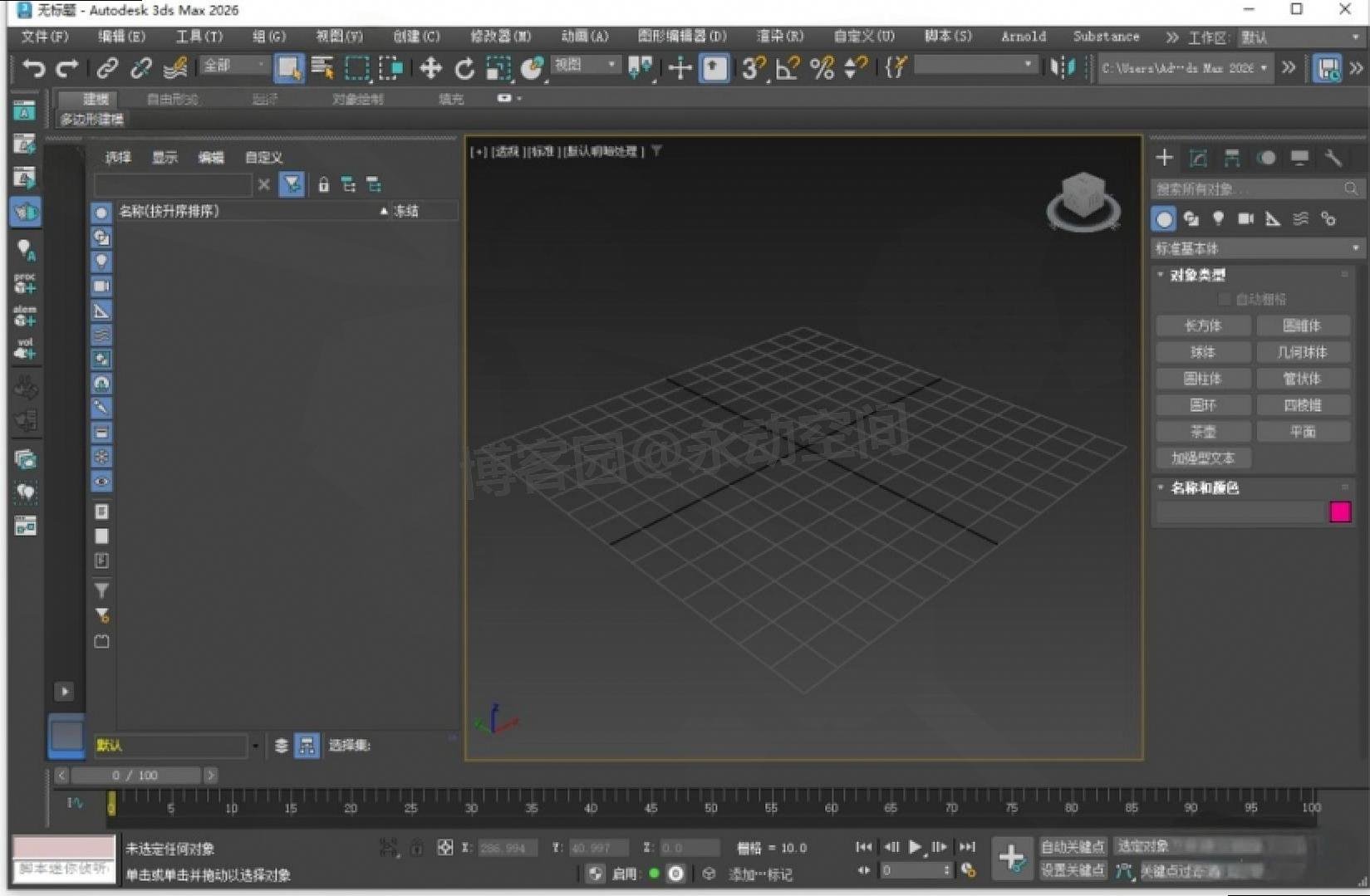This screenshot has width=1370, height=896.
Task: Click the Undo icon
Action: point(33,68)
